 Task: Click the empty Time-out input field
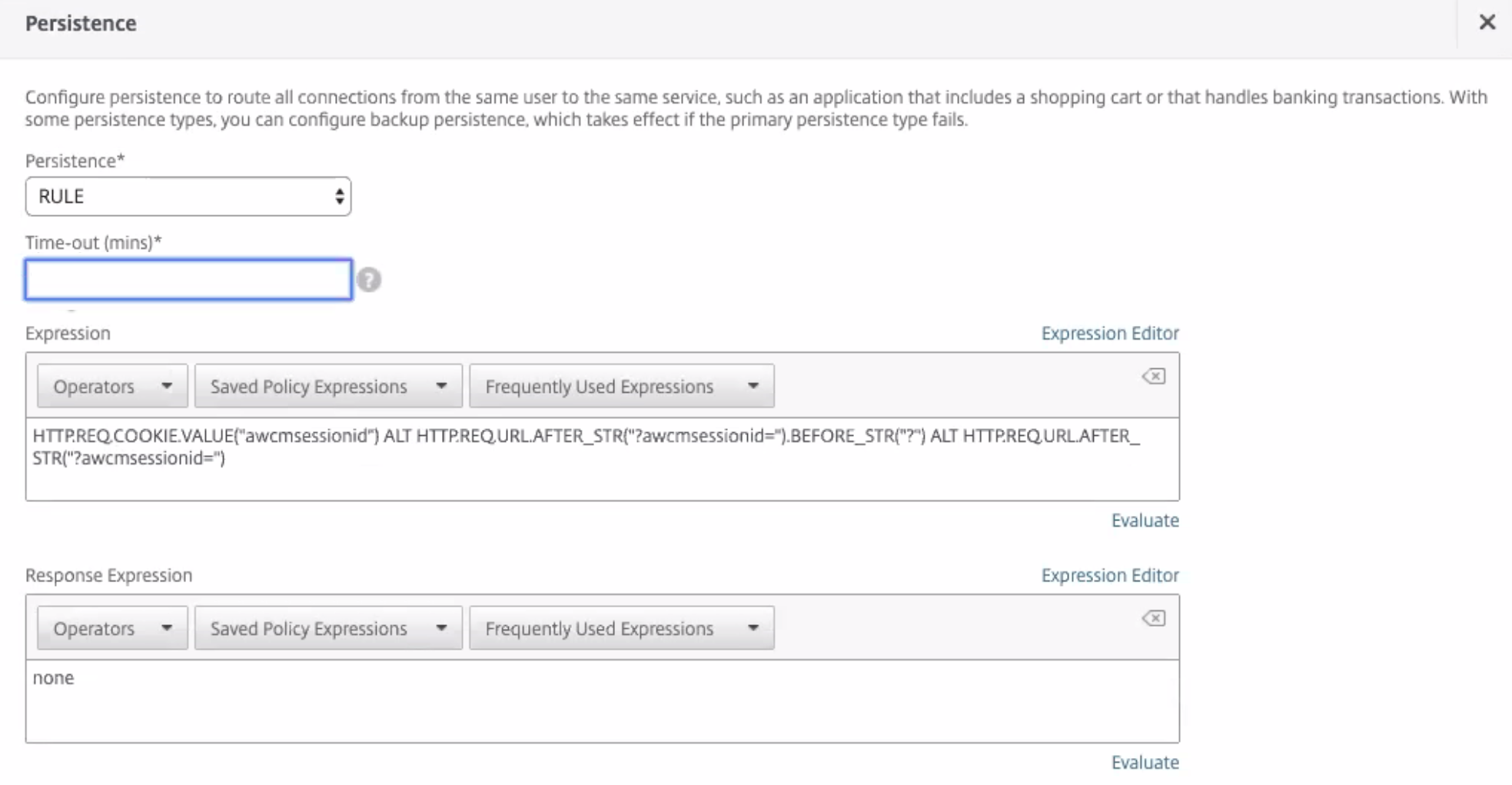click(188, 279)
